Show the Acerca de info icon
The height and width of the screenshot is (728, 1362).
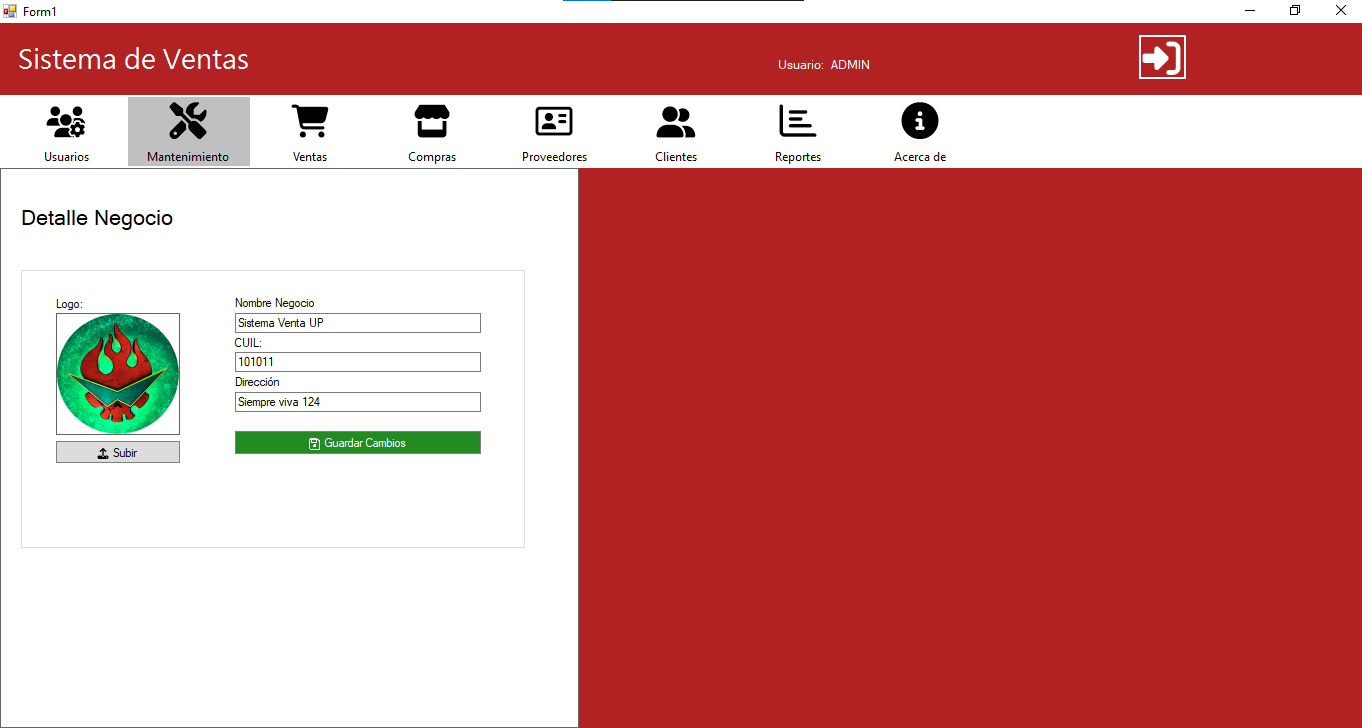pos(920,122)
